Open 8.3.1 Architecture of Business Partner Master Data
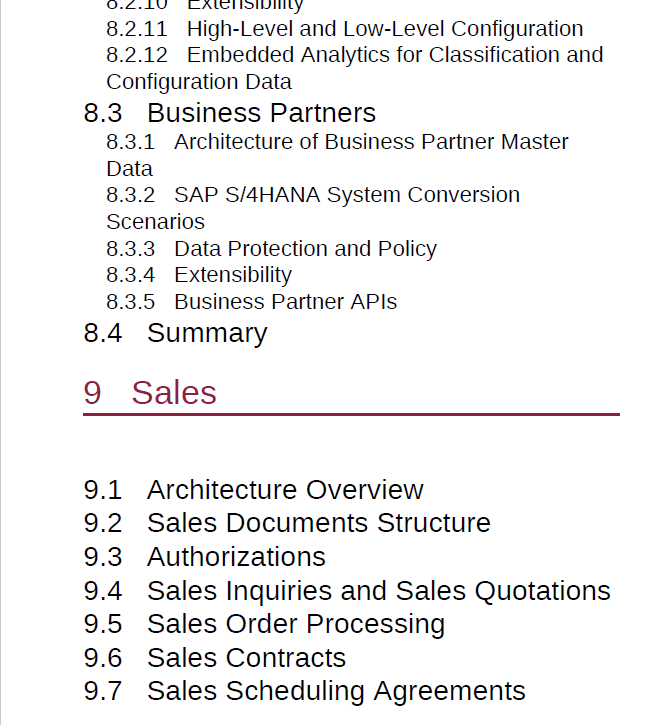 337,155
